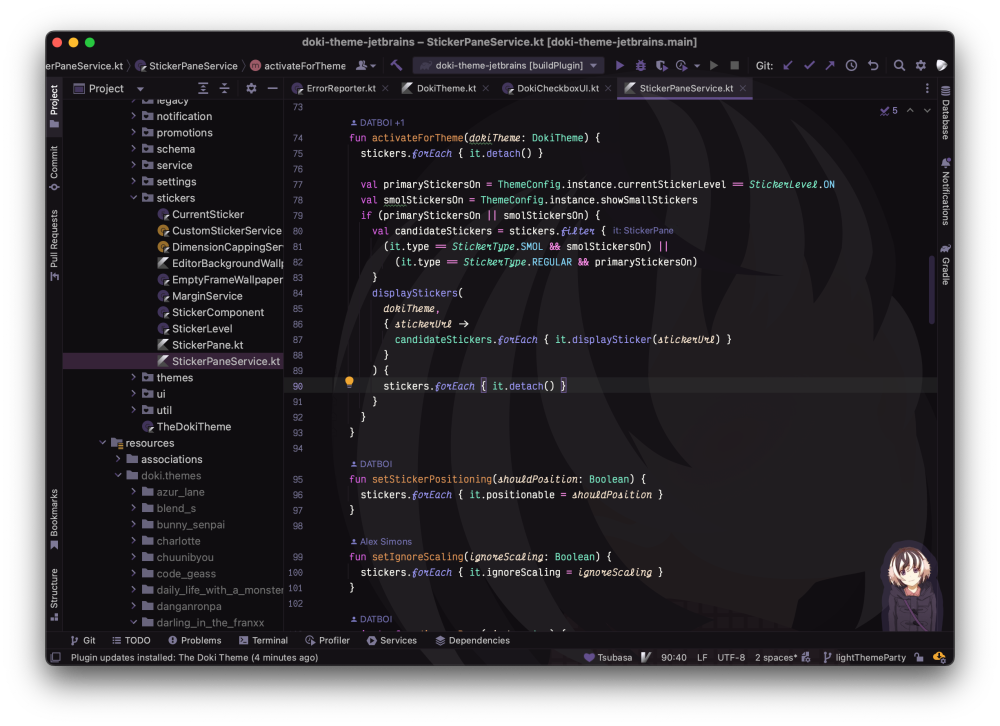Change the UTF-8 file encoding
Viewport: 1000px width, 726px height.
[x=731, y=657]
